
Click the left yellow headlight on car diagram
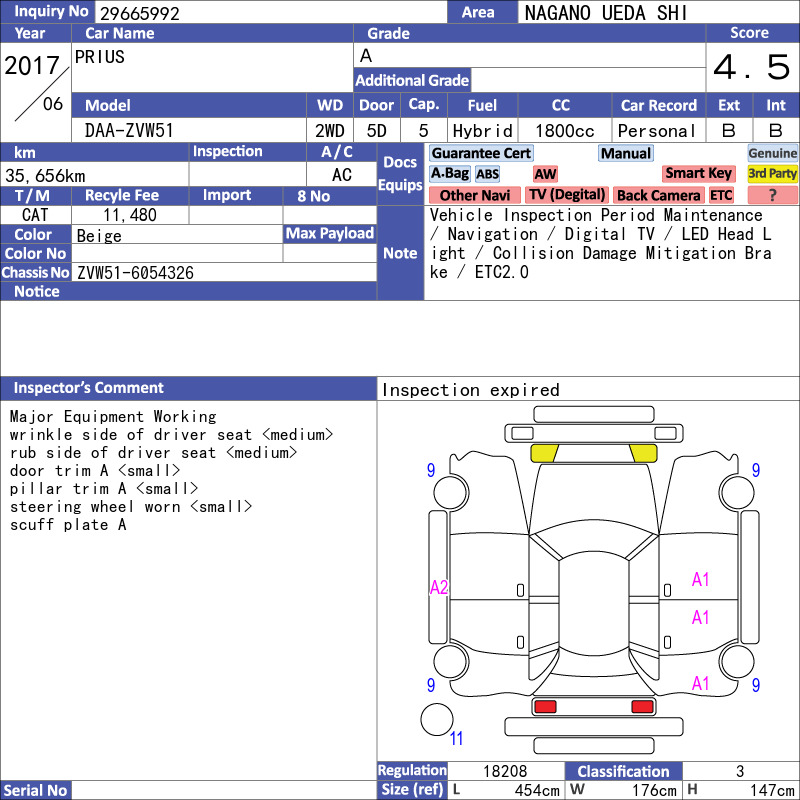coord(544,452)
